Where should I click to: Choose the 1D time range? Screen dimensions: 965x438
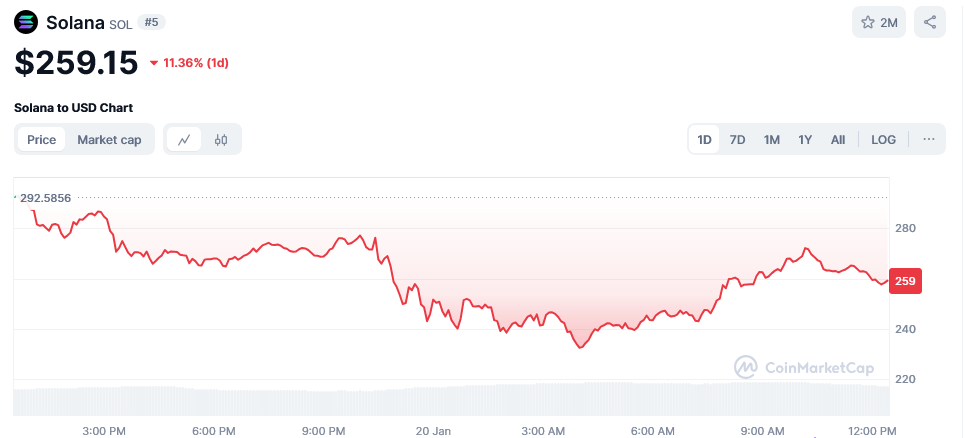pos(704,140)
